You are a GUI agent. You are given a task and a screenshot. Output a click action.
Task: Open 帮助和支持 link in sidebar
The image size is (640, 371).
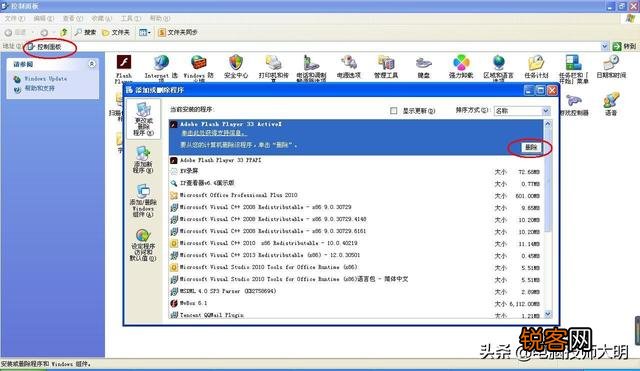pyautogui.click(x=40, y=88)
